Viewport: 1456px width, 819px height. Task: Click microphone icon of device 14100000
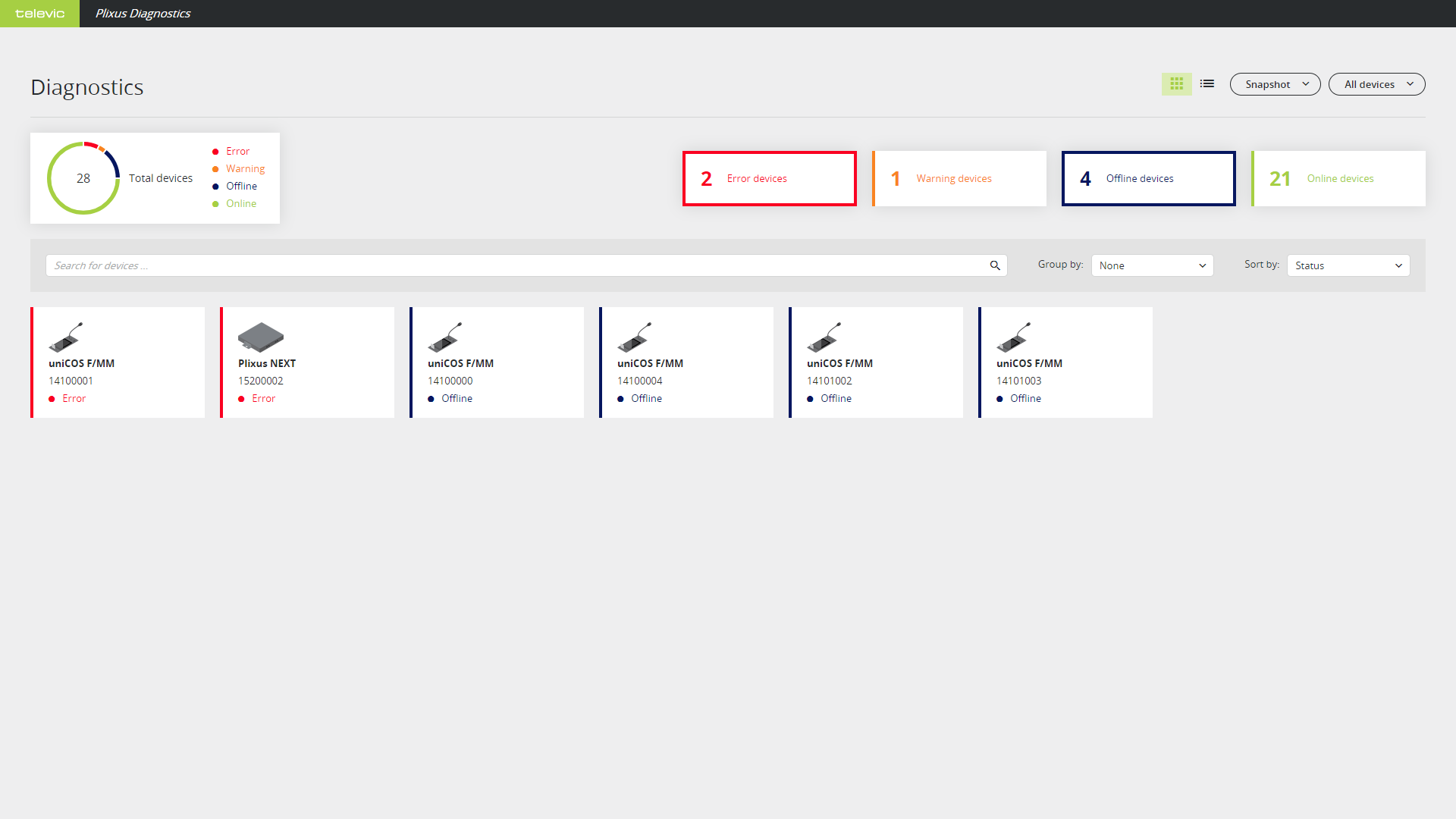click(x=445, y=337)
